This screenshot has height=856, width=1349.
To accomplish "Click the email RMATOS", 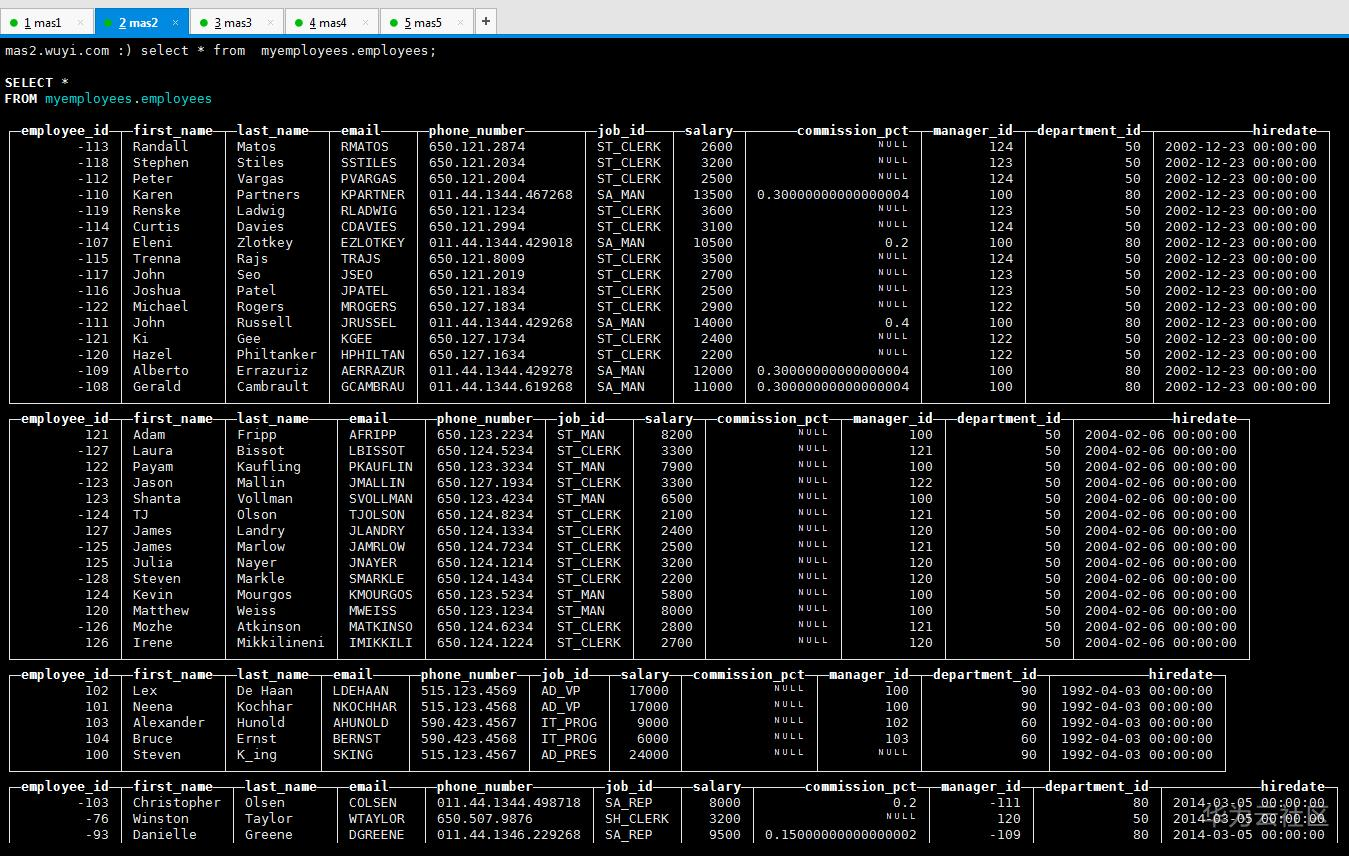I will [x=365, y=147].
